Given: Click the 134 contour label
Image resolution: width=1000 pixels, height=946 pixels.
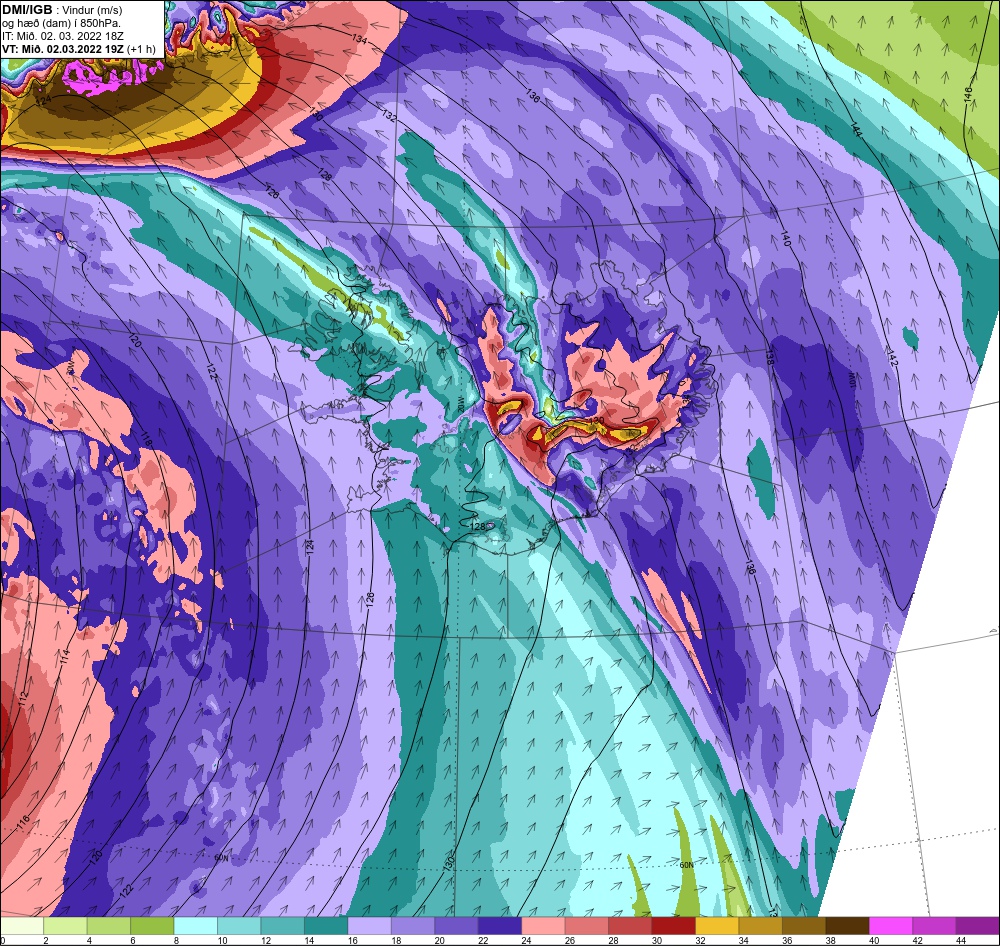Looking at the screenshot, I should tap(360, 39).
